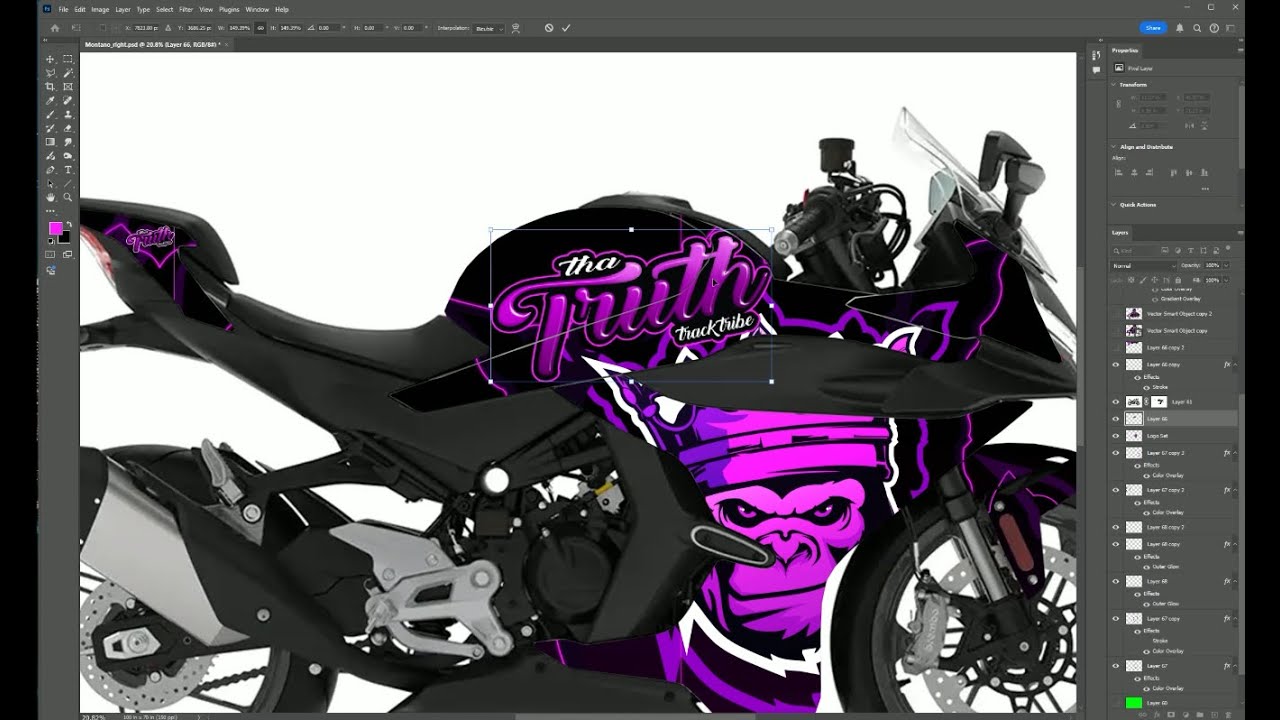The height and width of the screenshot is (720, 1280).
Task: Open the Interpolation dropdown in options bar
Action: pos(488,28)
